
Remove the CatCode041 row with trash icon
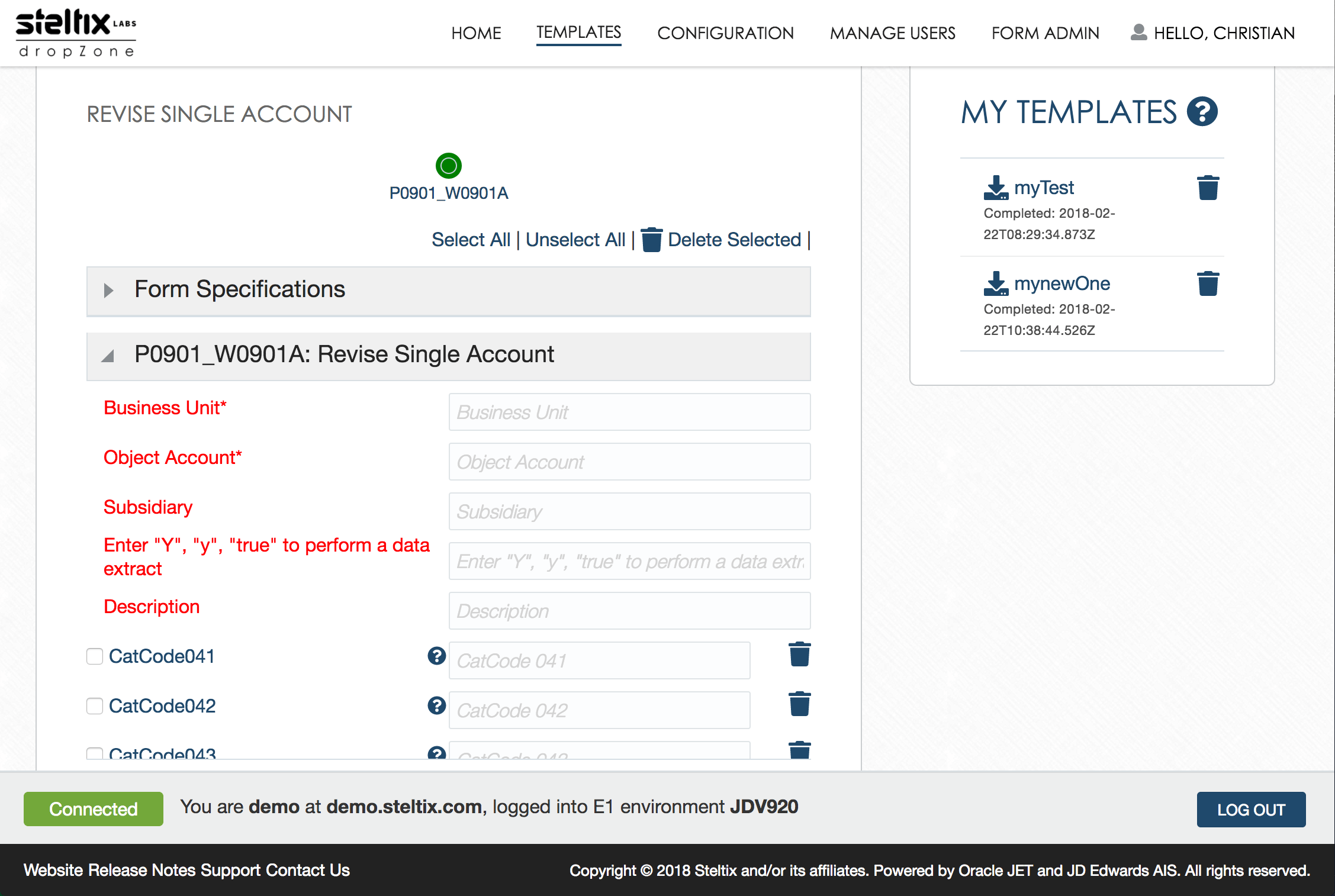[799, 655]
